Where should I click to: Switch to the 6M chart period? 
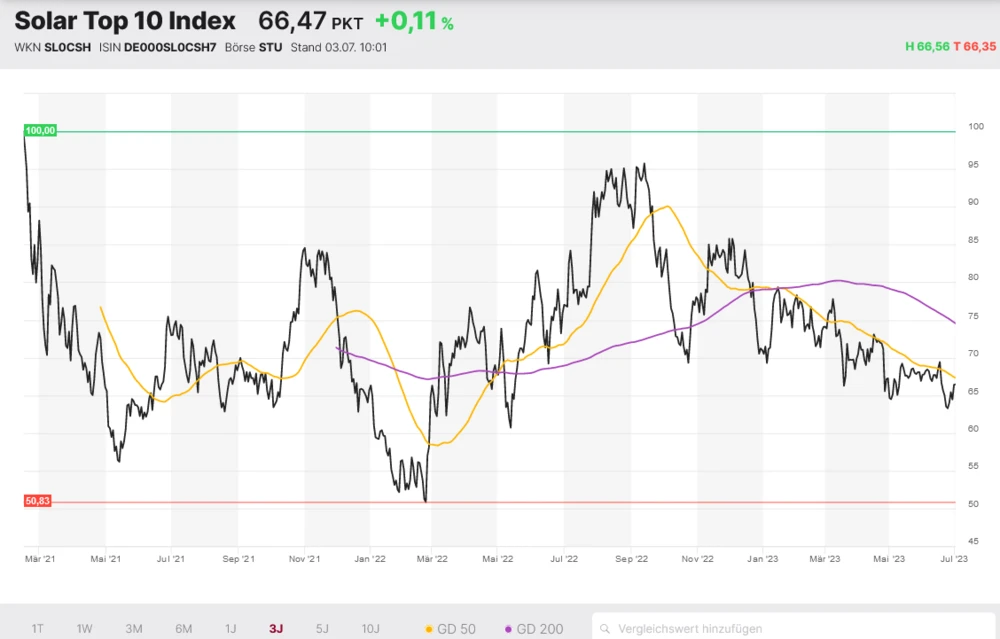click(x=183, y=629)
